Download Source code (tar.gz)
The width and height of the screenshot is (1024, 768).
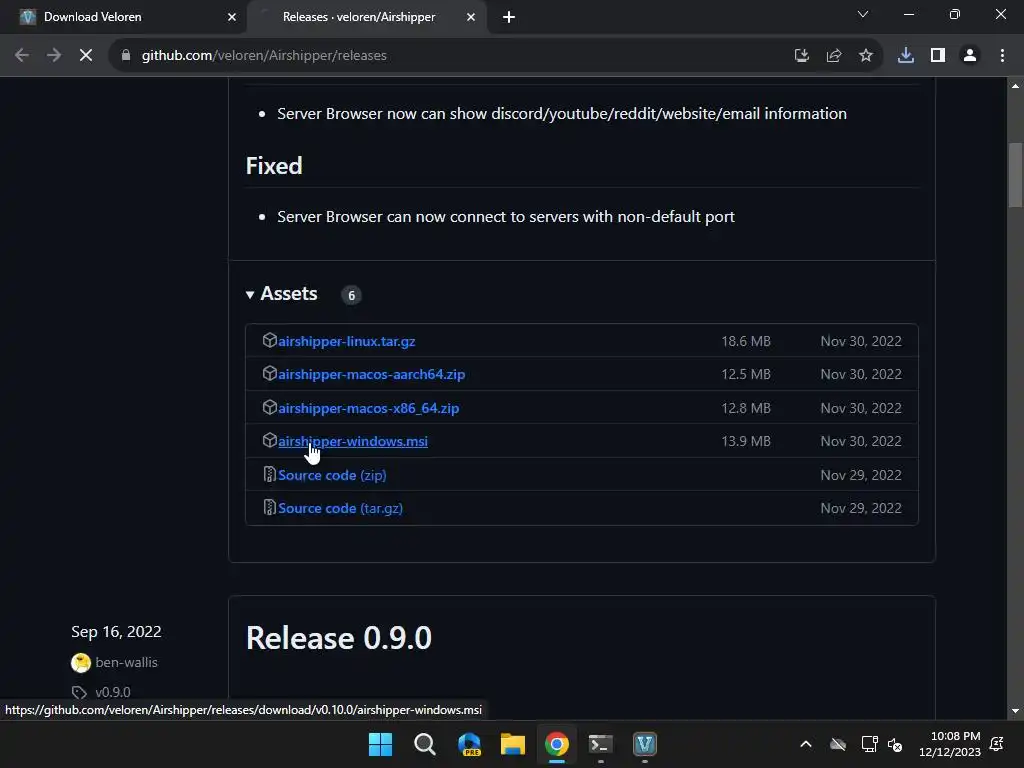(340, 508)
